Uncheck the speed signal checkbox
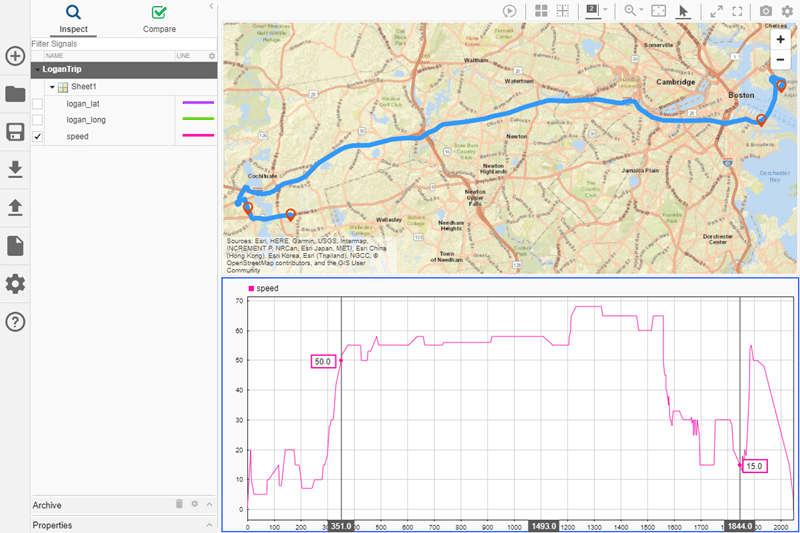Screen dimensions: 800x533 [x=37, y=137]
